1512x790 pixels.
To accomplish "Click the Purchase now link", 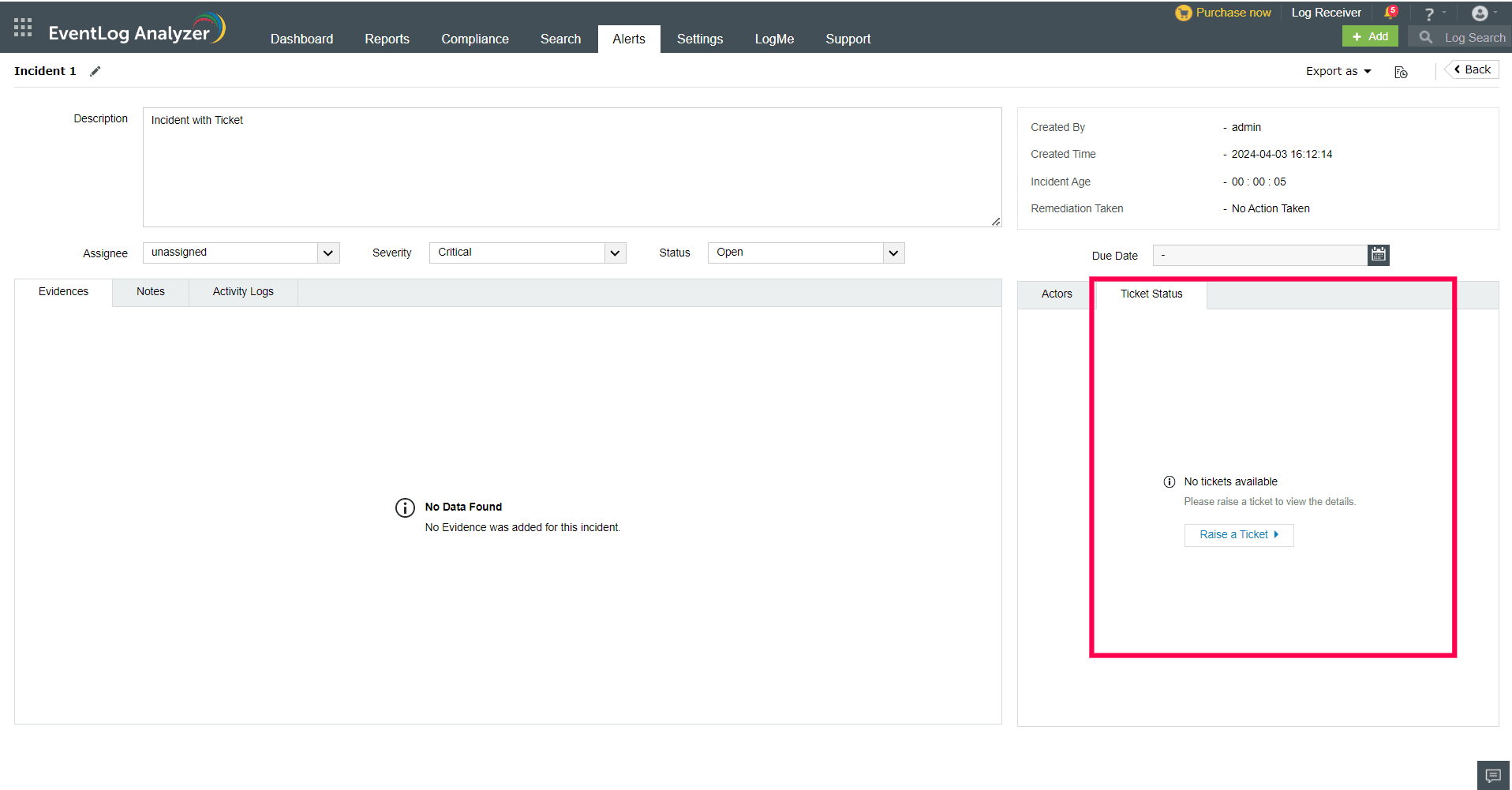I will 1233,13.
